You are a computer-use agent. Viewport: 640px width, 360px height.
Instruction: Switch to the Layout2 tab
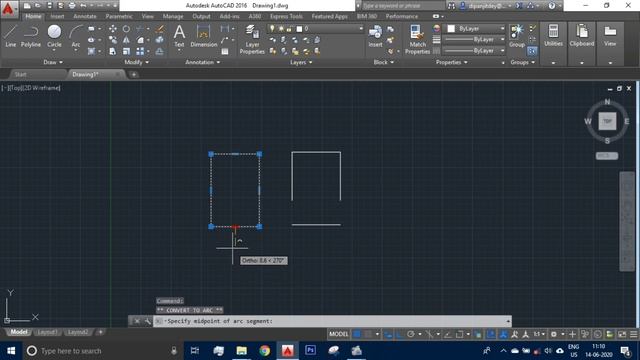click(x=78, y=332)
